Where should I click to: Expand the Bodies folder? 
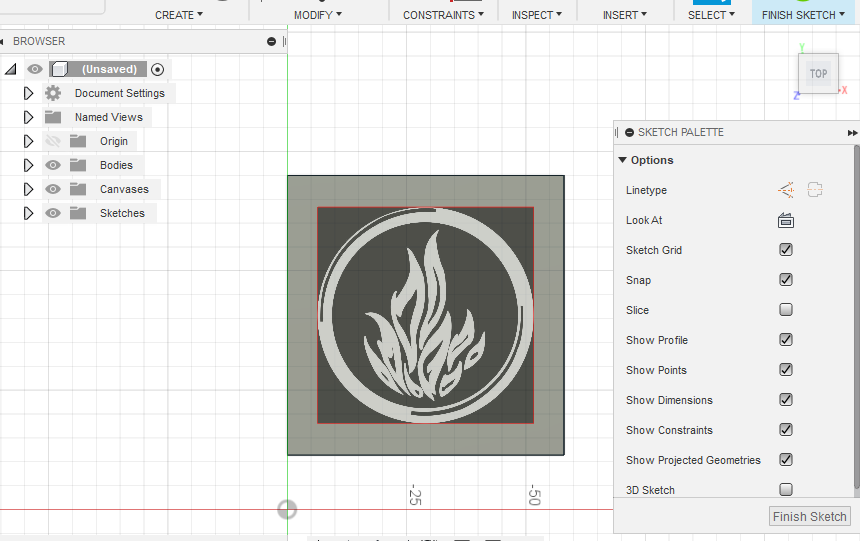tap(29, 165)
